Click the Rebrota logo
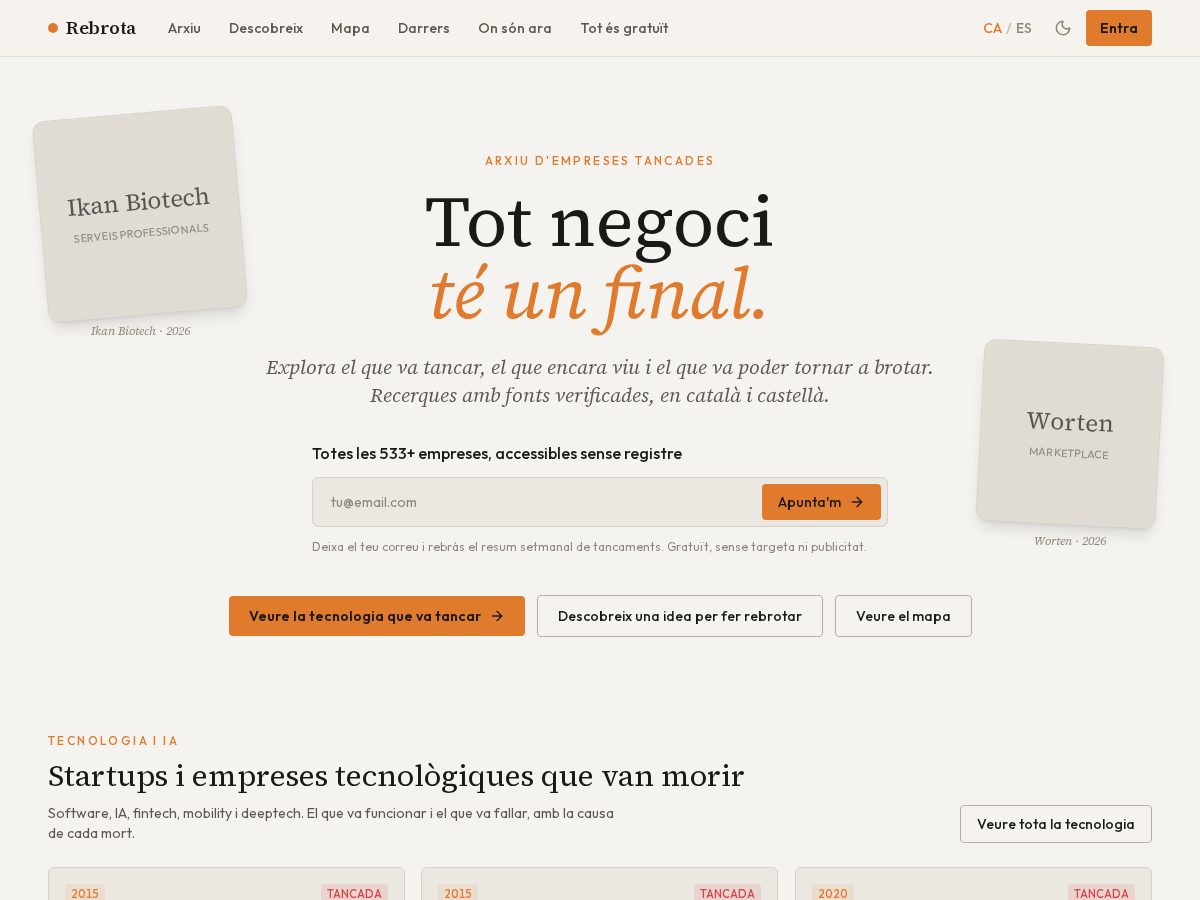The width and height of the screenshot is (1200, 900). point(92,28)
